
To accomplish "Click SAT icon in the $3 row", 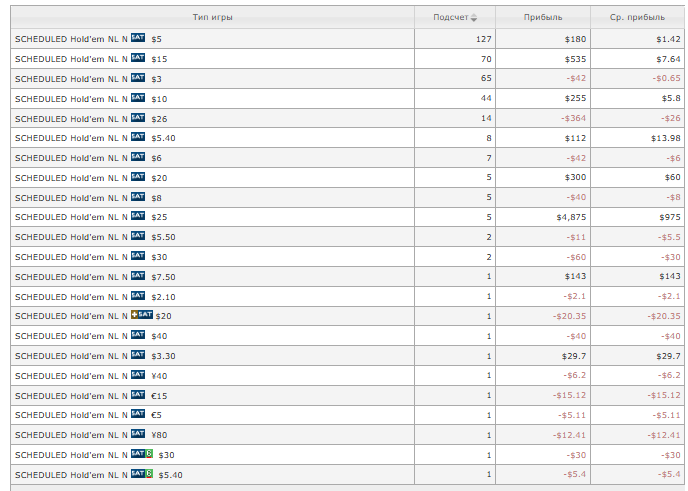I will click(x=138, y=78).
